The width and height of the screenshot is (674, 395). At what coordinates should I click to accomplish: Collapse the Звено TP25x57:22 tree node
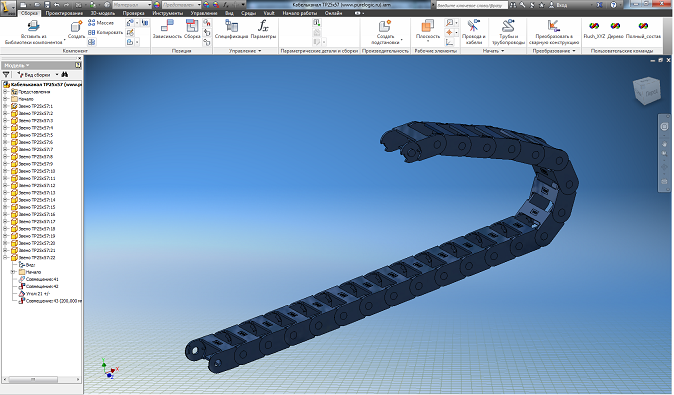point(6,257)
